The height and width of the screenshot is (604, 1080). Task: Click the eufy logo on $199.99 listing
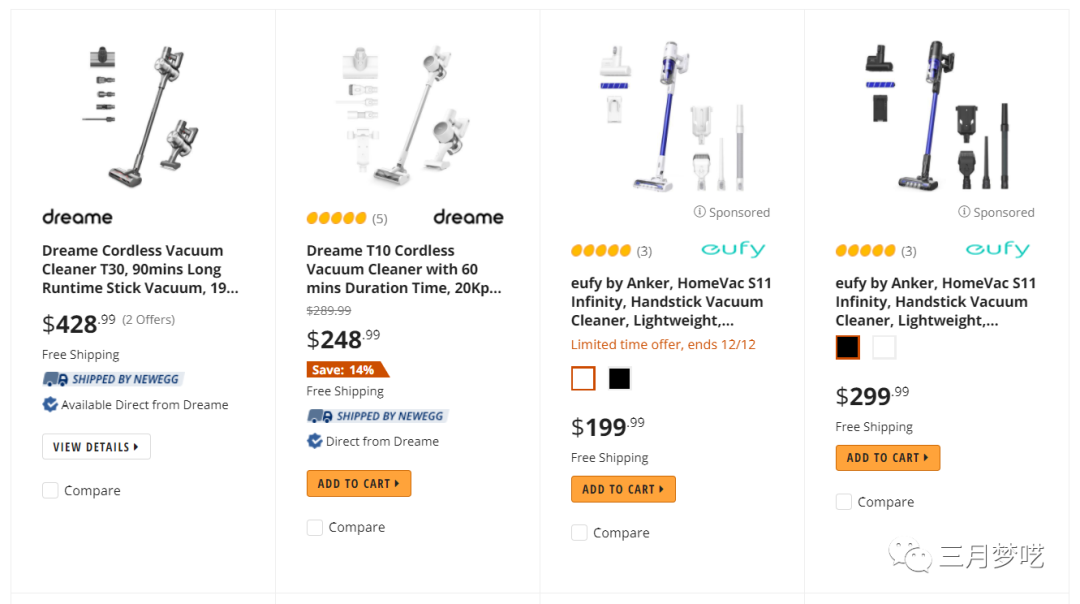[x=733, y=249]
